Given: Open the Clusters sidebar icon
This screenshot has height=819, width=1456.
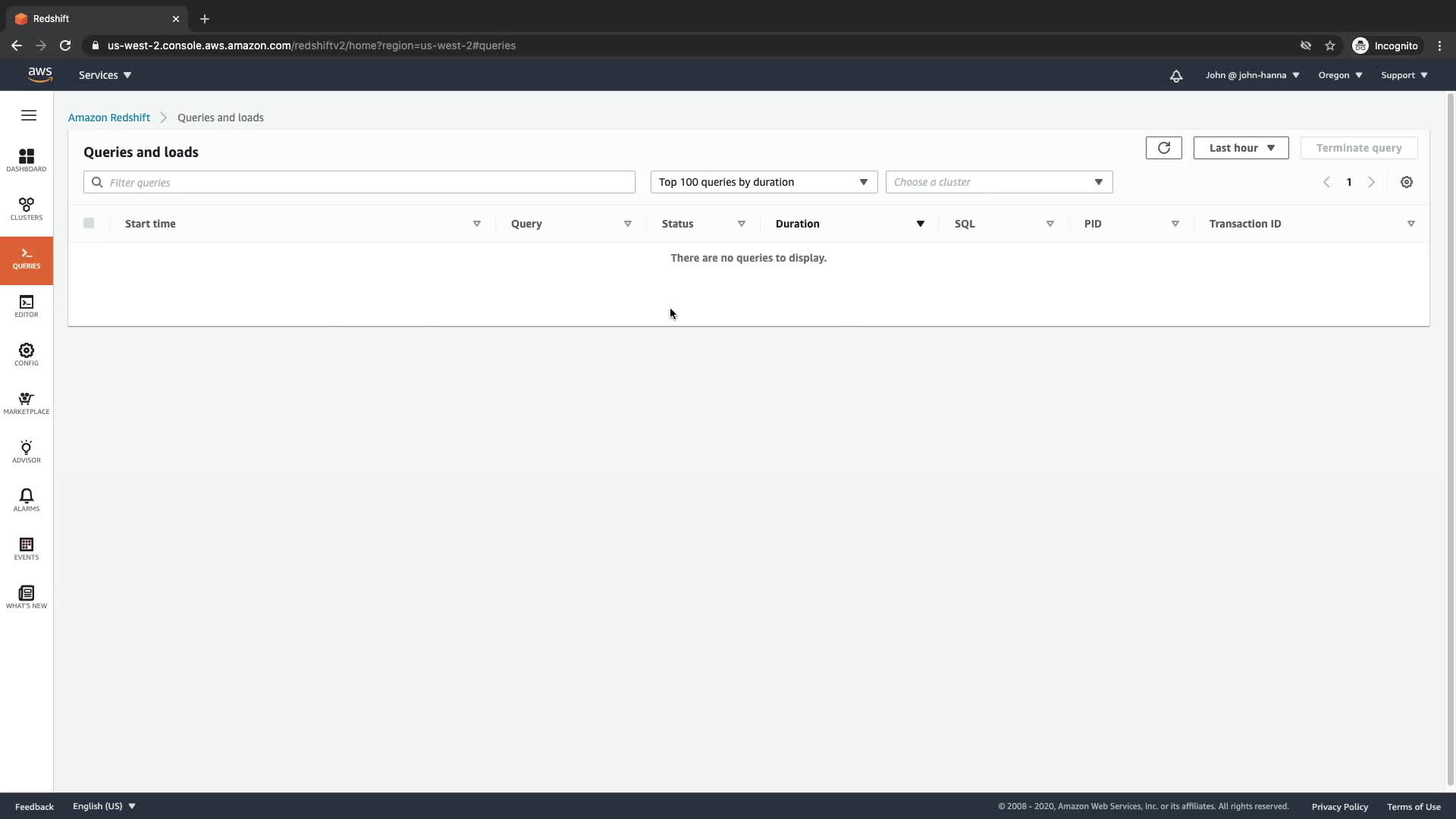Looking at the screenshot, I should tap(27, 209).
